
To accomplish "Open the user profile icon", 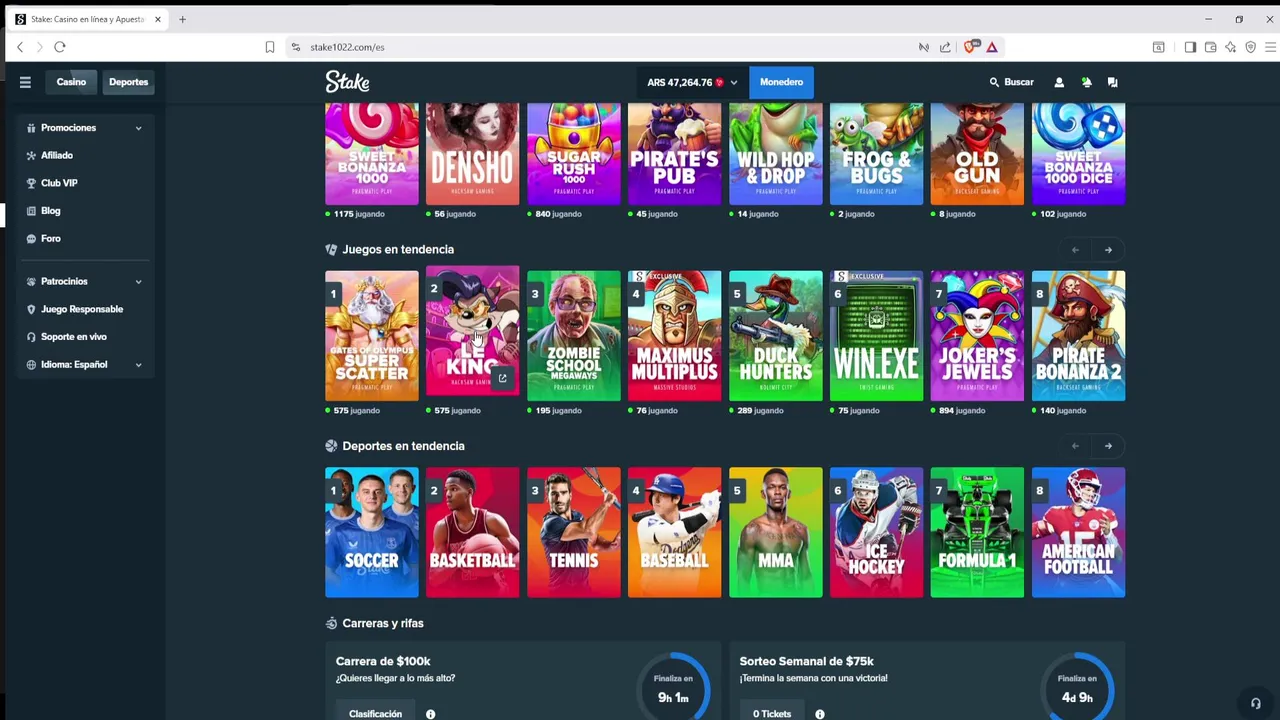I will click(x=1059, y=82).
